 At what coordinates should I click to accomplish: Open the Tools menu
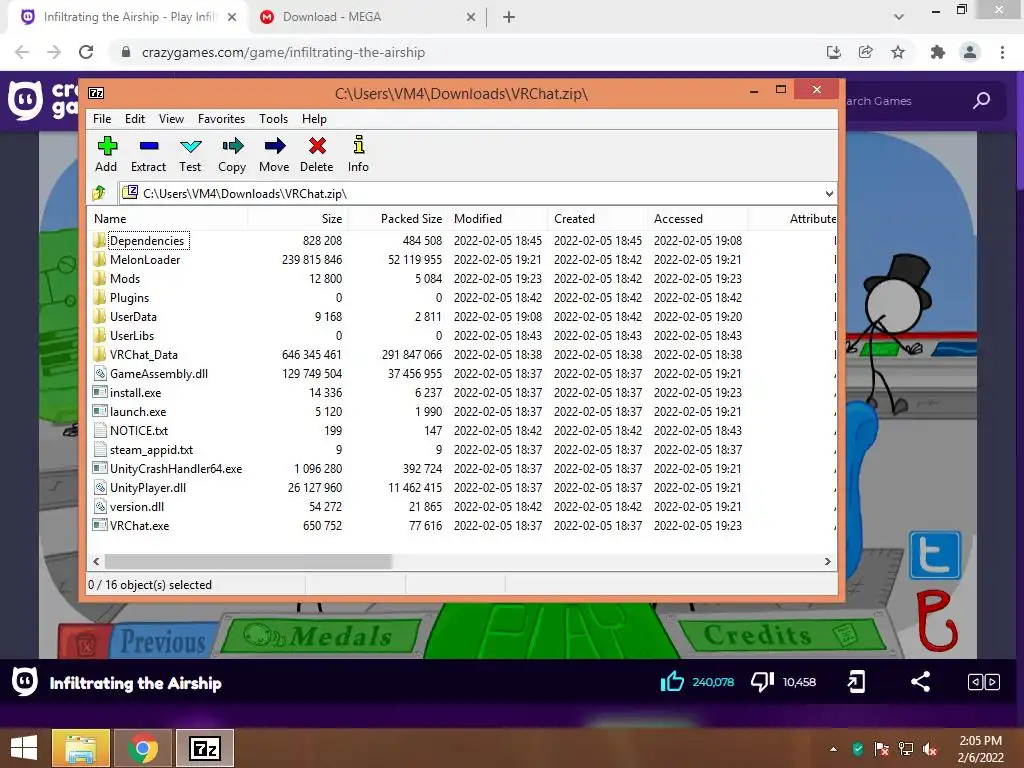pyautogui.click(x=273, y=119)
